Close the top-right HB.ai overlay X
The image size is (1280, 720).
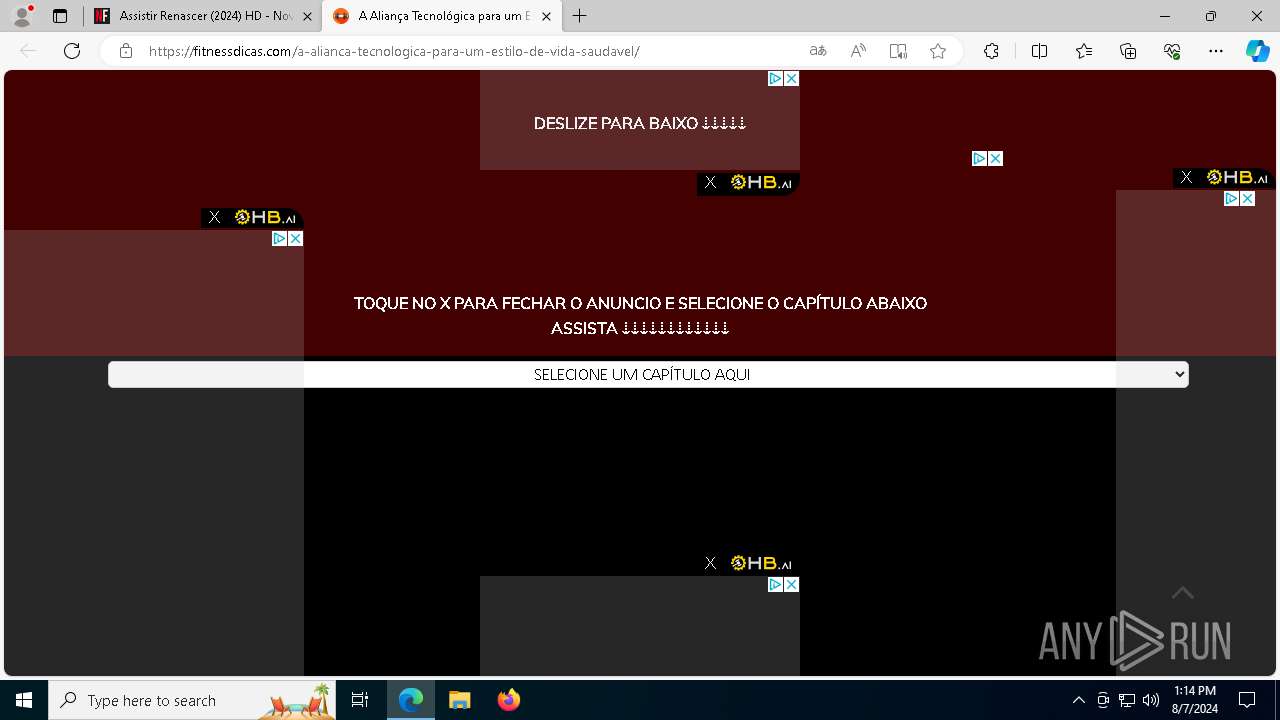coord(1186,177)
